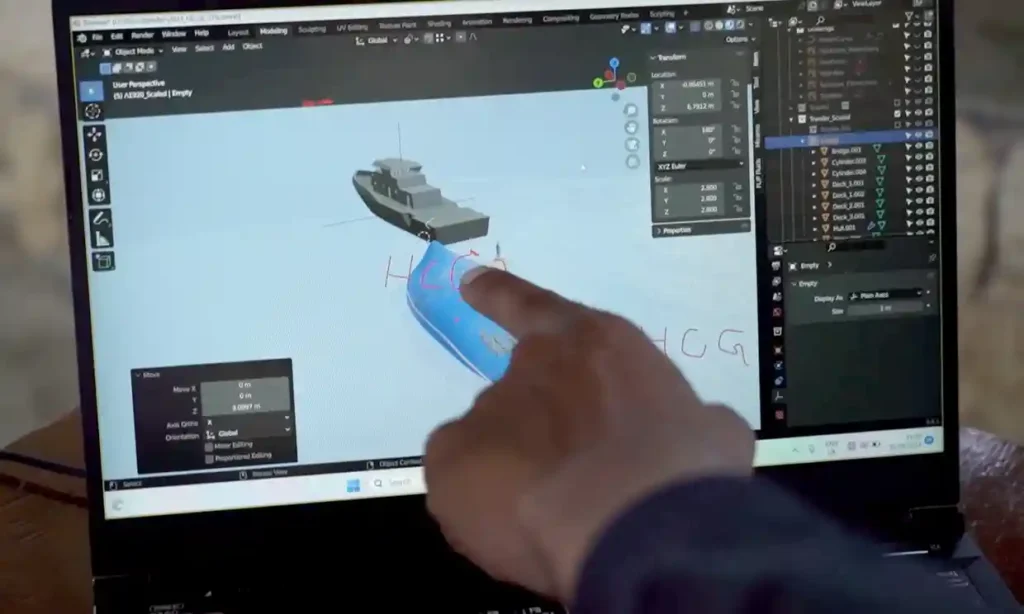This screenshot has width=1024, height=614.
Task: Open the viewport Add menu
Action: pos(228,47)
